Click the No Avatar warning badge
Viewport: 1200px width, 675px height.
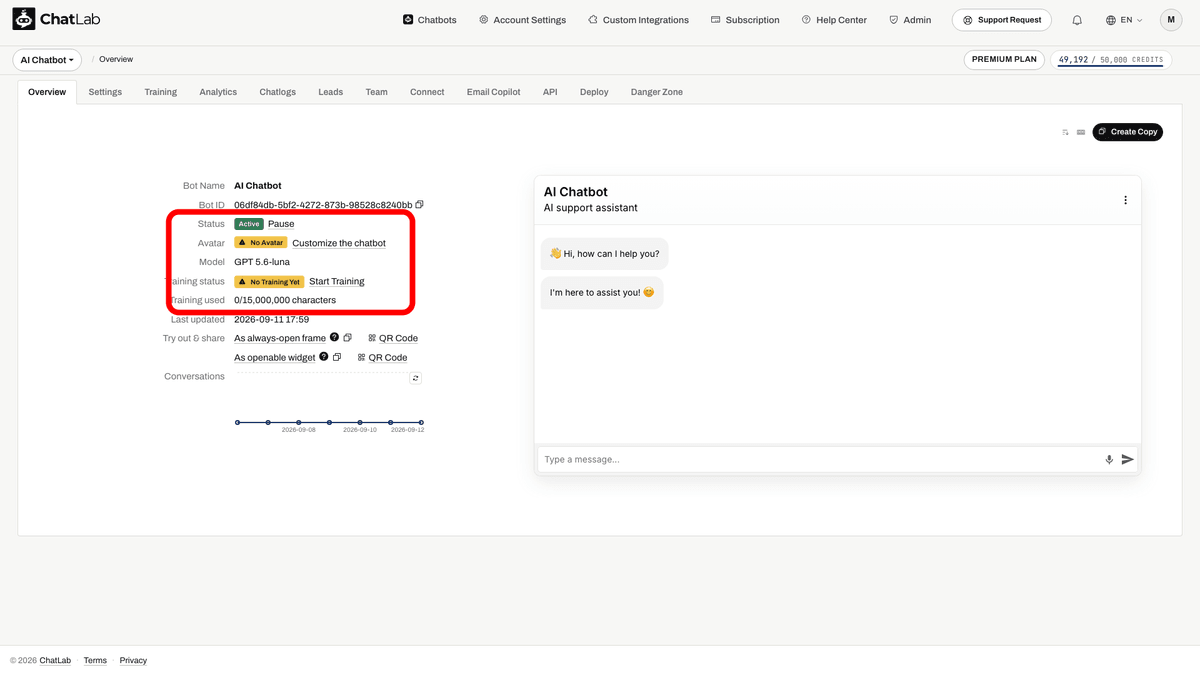261,243
